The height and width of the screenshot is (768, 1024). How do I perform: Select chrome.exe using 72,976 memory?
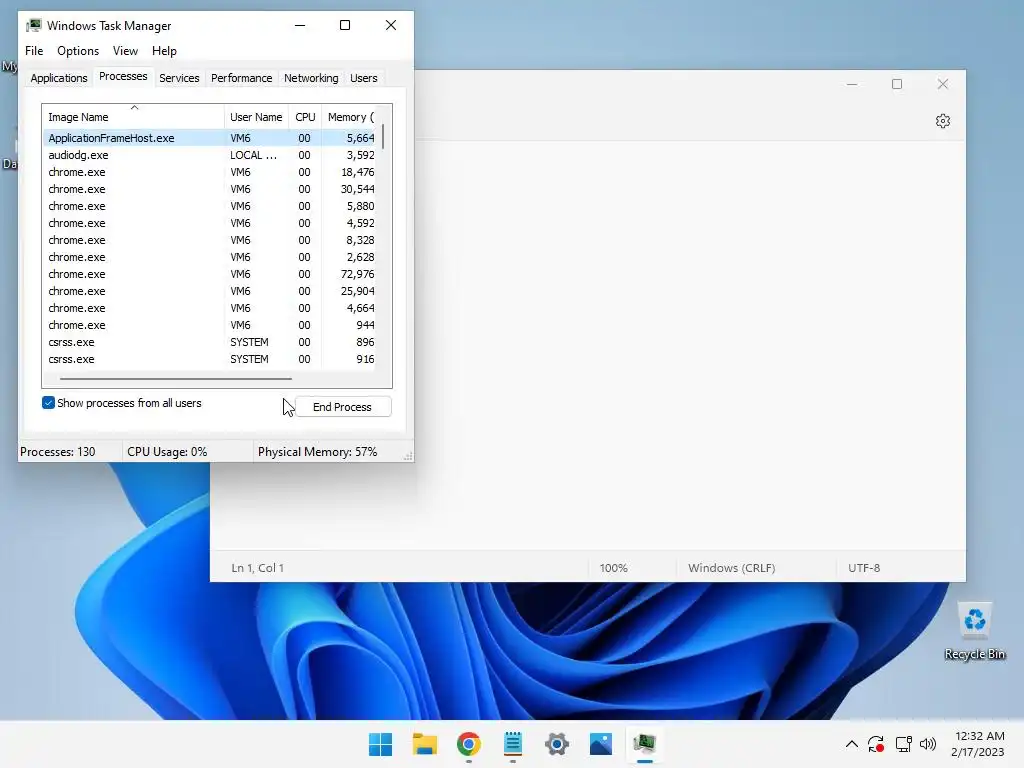(210, 274)
